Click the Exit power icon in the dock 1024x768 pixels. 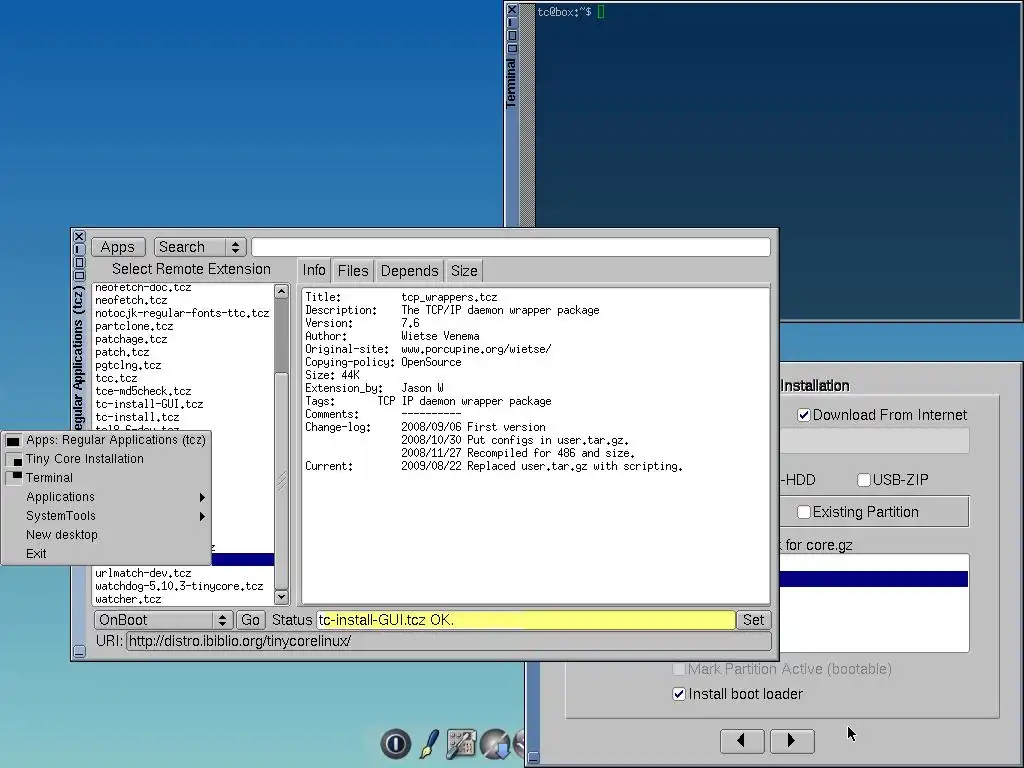(x=396, y=744)
